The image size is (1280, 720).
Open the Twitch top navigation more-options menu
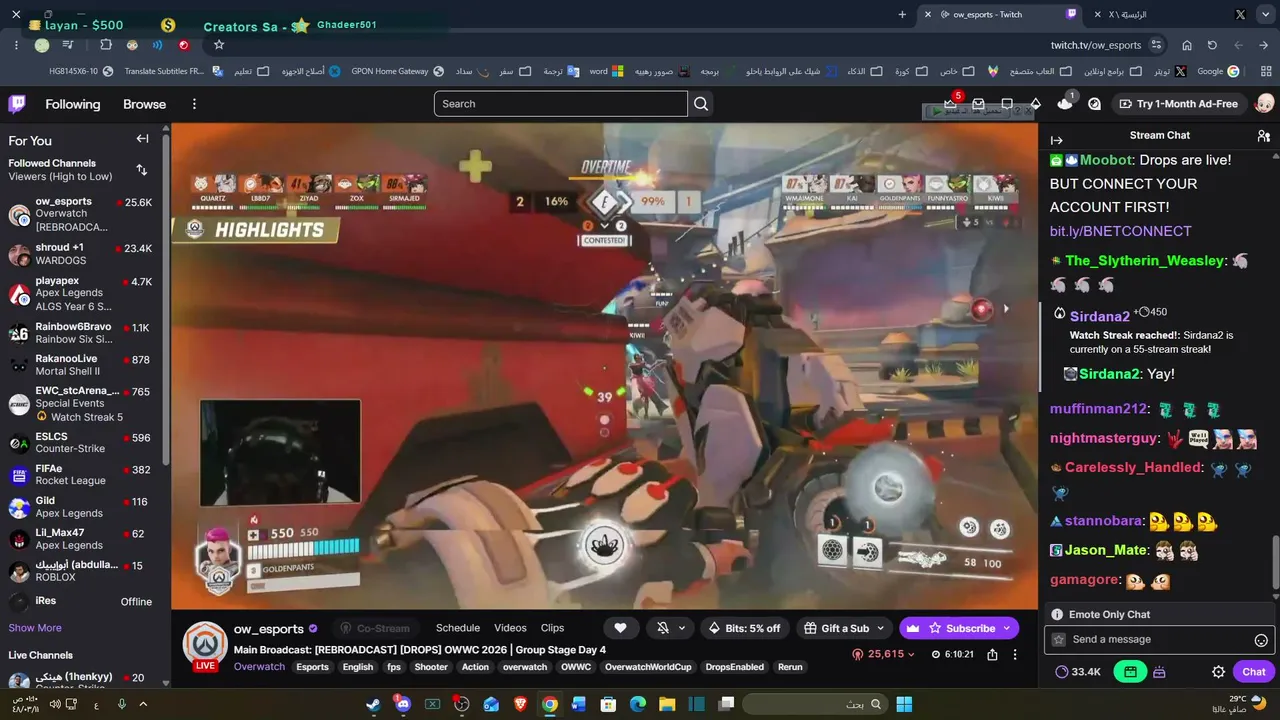(194, 104)
